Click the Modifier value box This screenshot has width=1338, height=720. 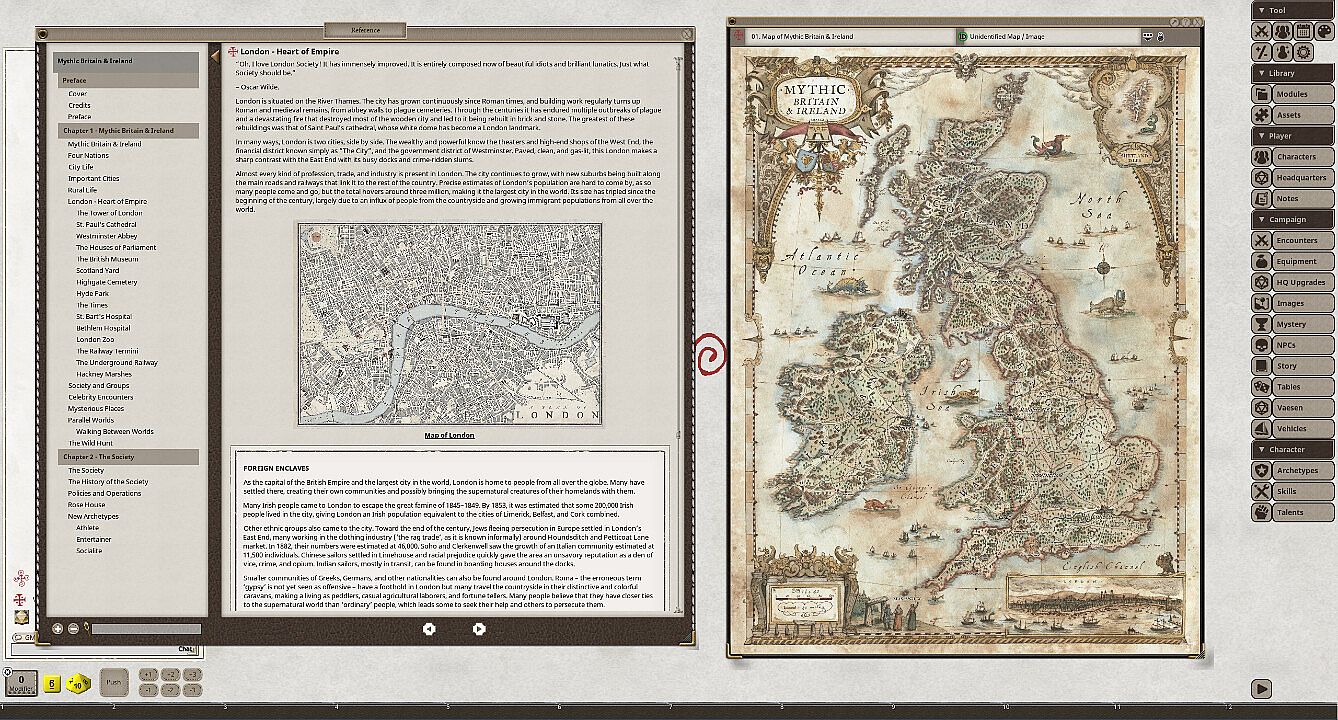21,682
